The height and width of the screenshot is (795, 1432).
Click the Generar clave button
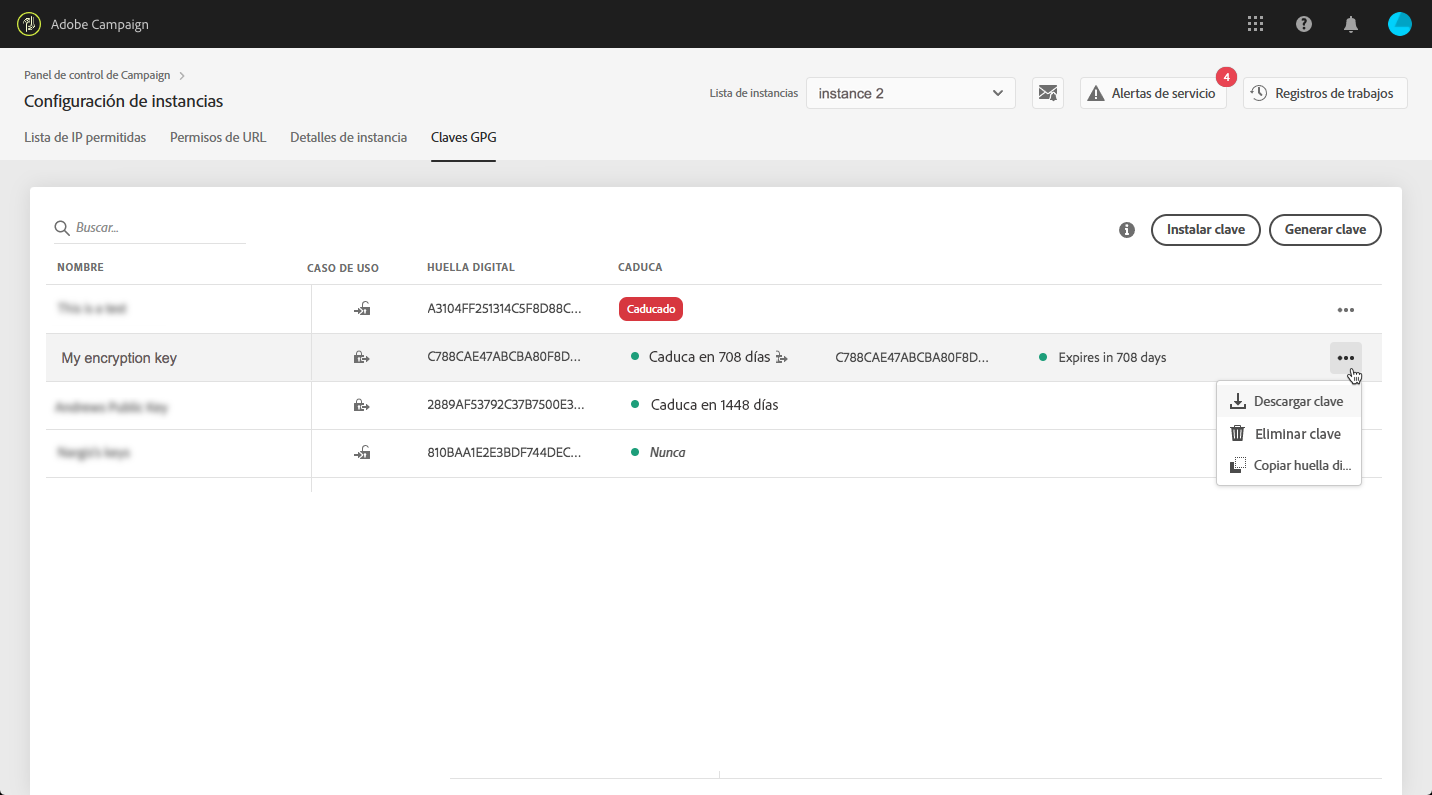click(x=1325, y=230)
